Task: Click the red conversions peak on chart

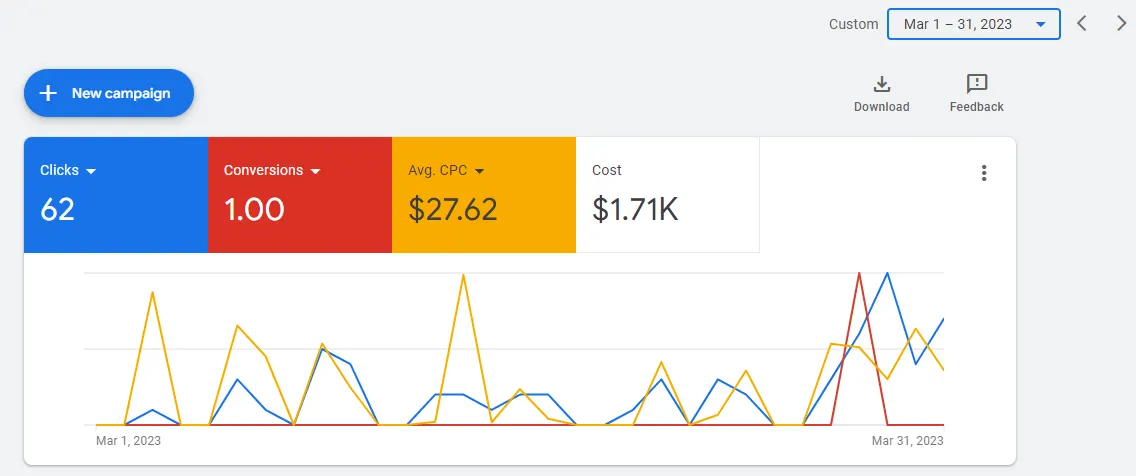Action: pos(859,274)
